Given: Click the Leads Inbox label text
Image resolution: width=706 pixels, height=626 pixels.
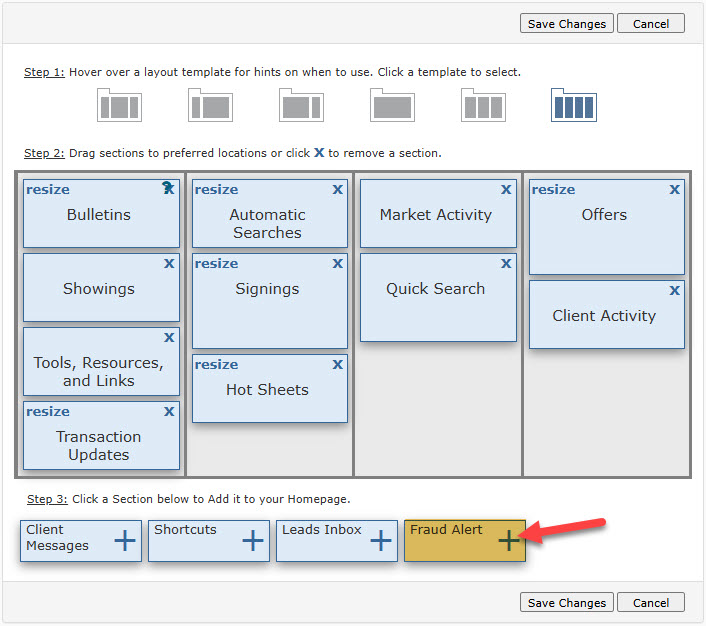Looking at the screenshot, I should tap(321, 530).
